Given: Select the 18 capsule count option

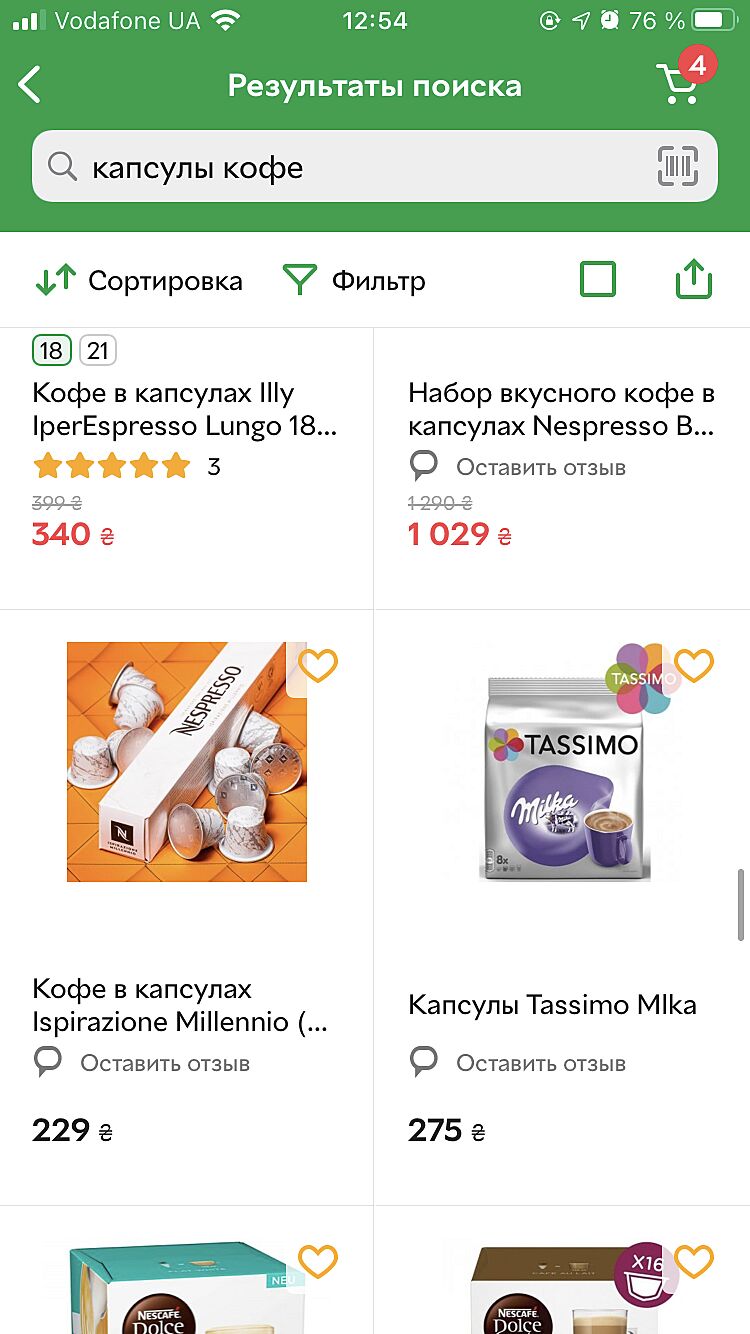Looking at the screenshot, I should (51, 351).
